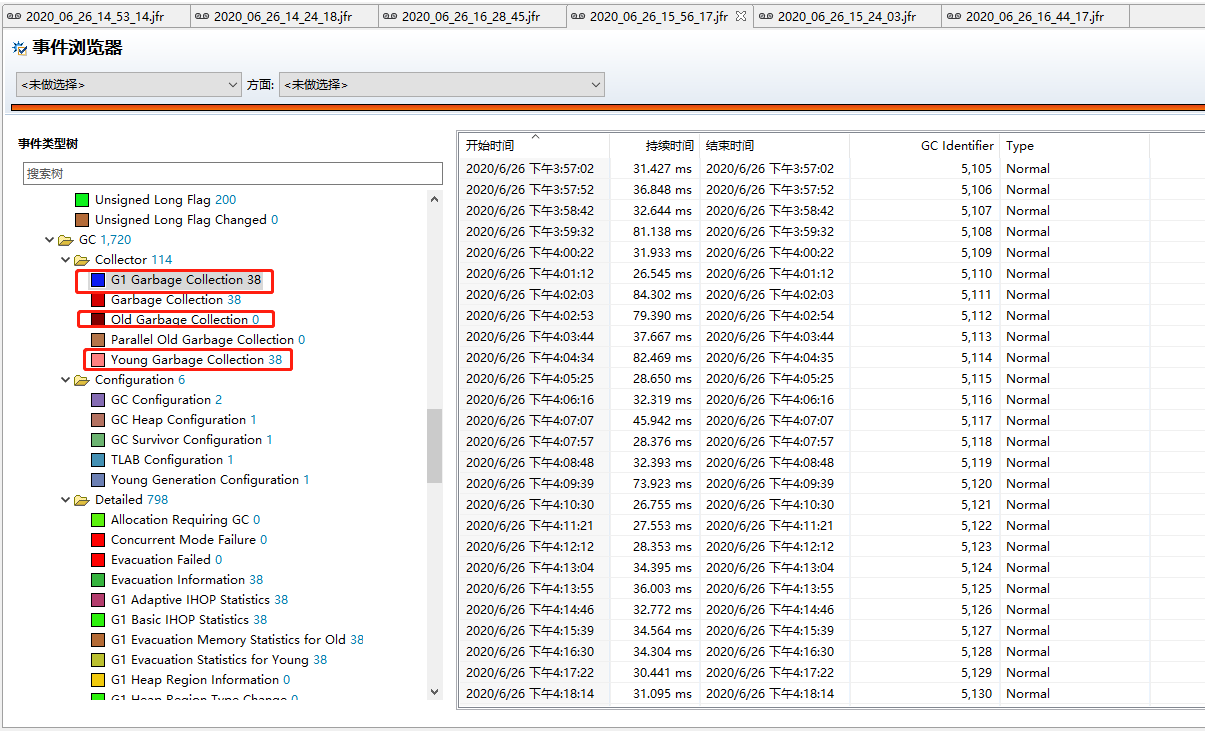Sort by the GC Identifier column header
Screen dimensions: 1205x731
pos(924,146)
